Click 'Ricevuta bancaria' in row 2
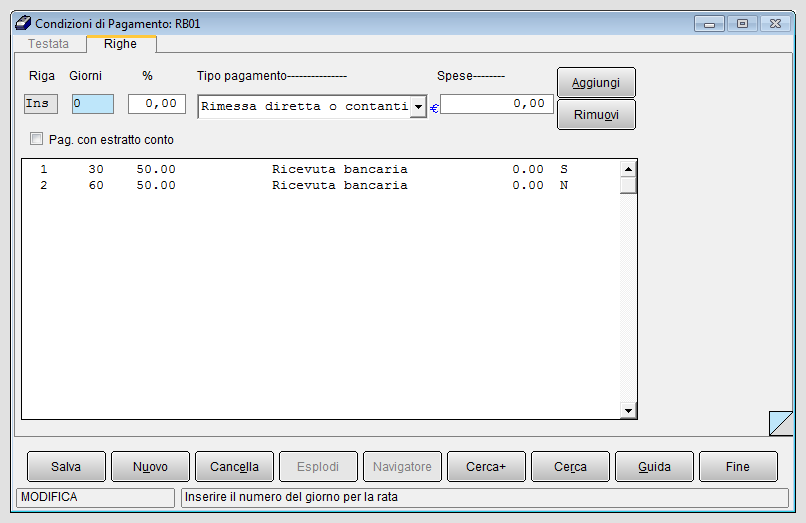This screenshot has width=806, height=523. (340, 185)
